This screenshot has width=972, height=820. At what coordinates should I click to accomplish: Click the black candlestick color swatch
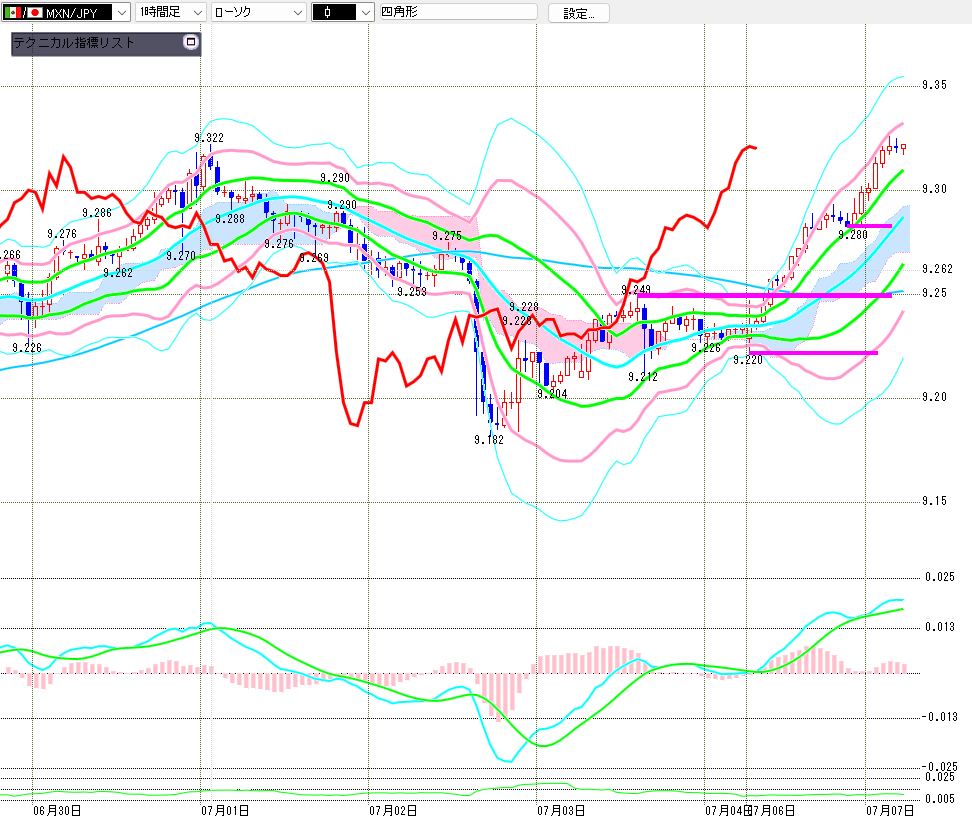(334, 12)
